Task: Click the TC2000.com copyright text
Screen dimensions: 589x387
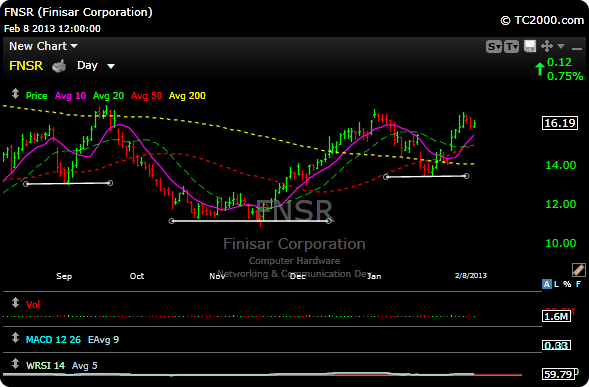Action: pyautogui.click(x=542, y=20)
